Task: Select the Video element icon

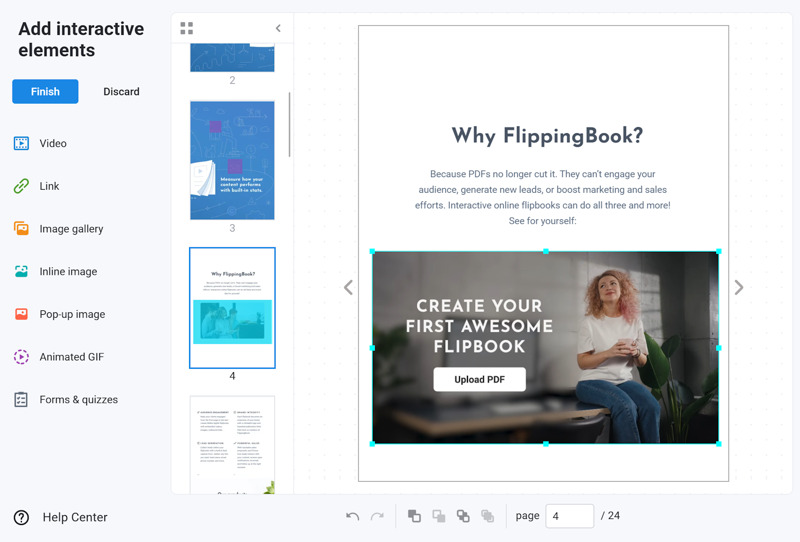Action: click(x=21, y=143)
